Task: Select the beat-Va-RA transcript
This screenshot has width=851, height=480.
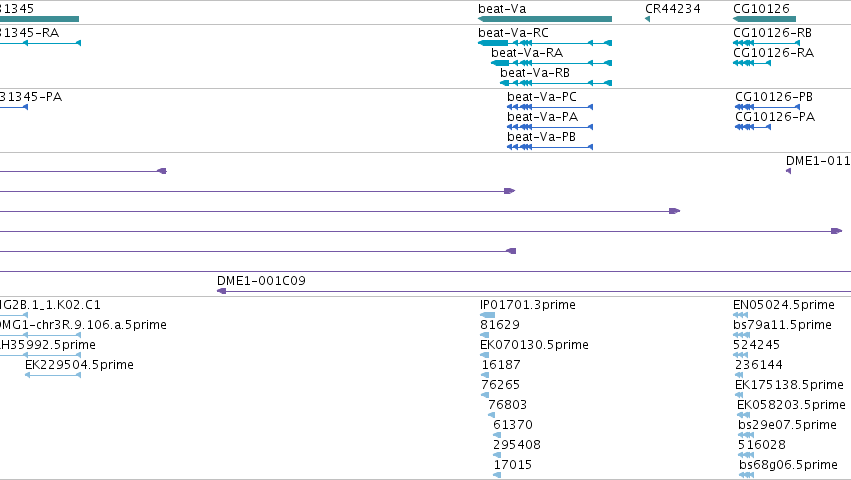Action: tap(551, 63)
